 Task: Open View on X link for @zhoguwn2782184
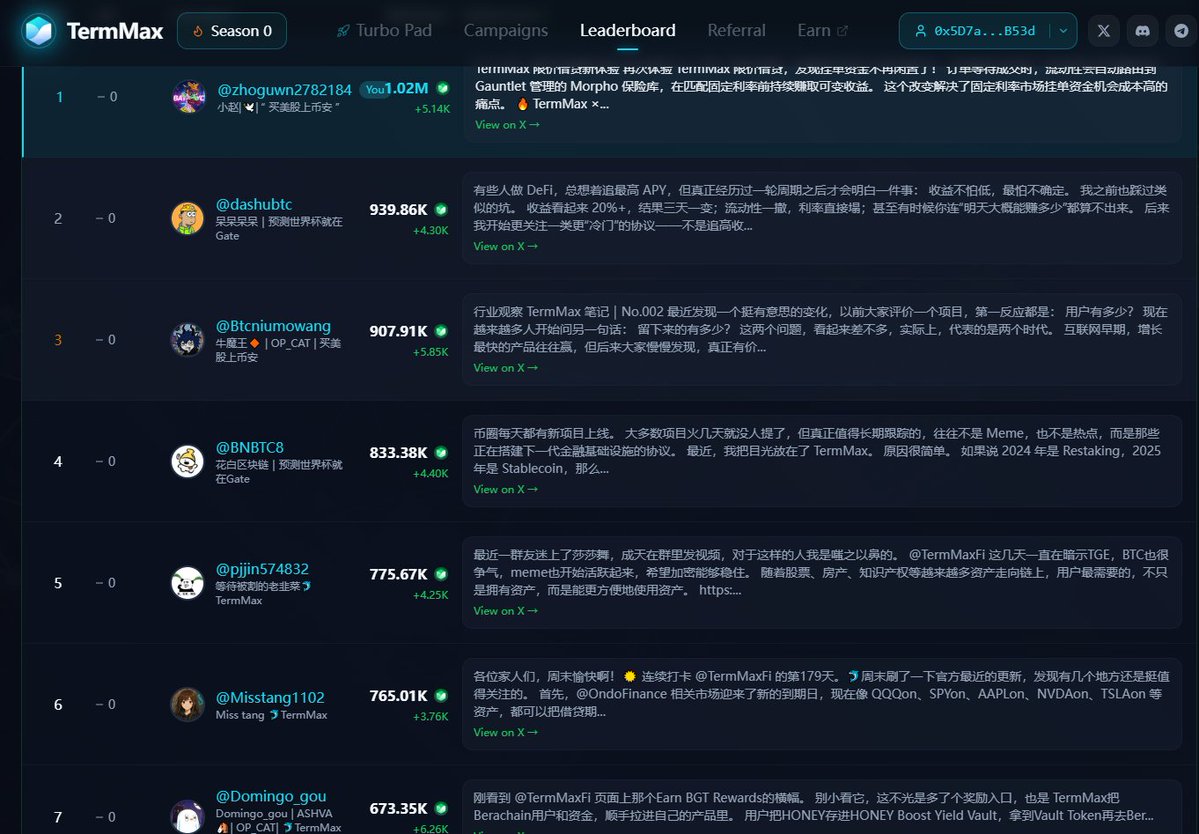point(507,125)
